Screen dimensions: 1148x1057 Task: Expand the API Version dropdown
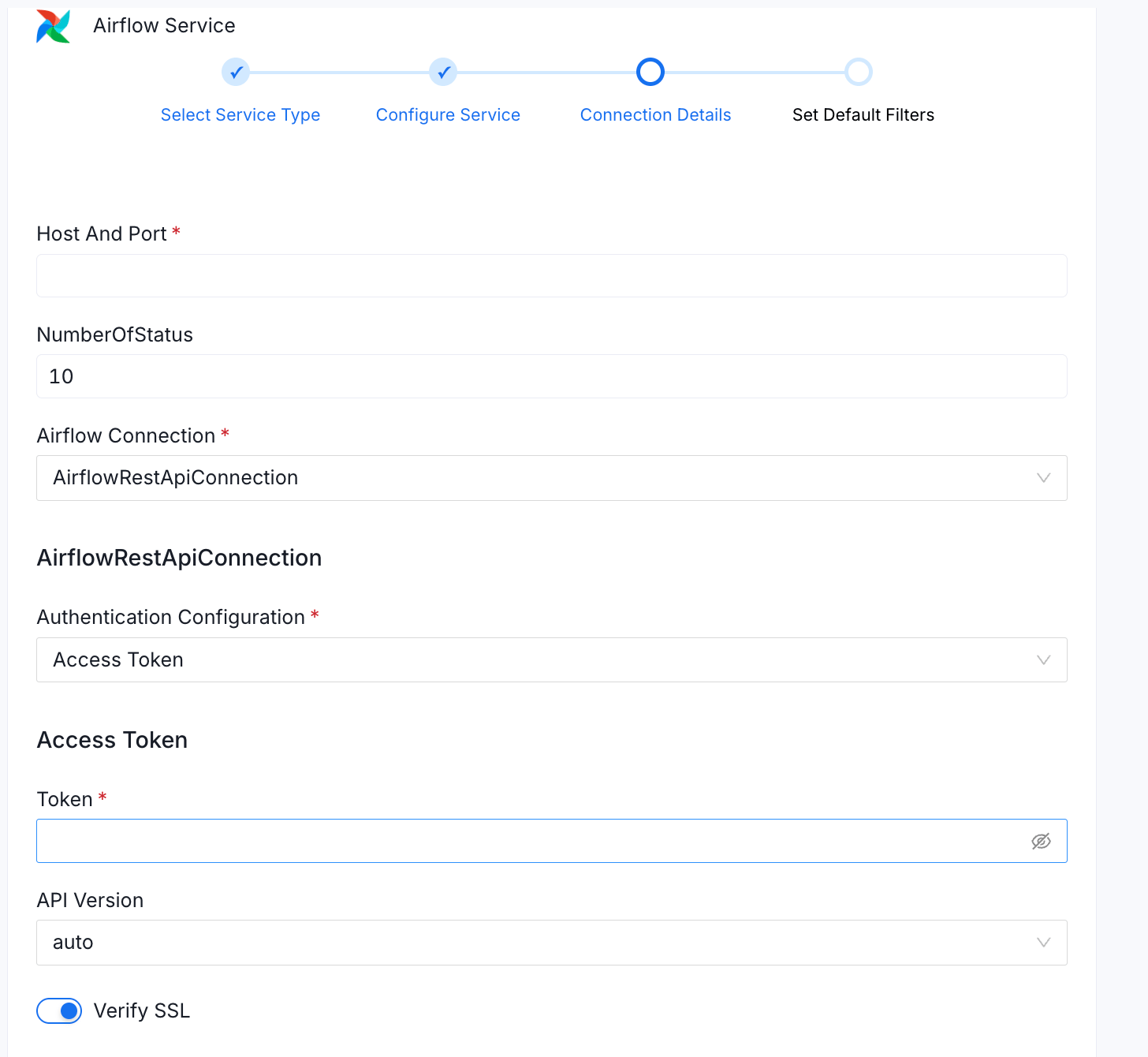point(552,943)
